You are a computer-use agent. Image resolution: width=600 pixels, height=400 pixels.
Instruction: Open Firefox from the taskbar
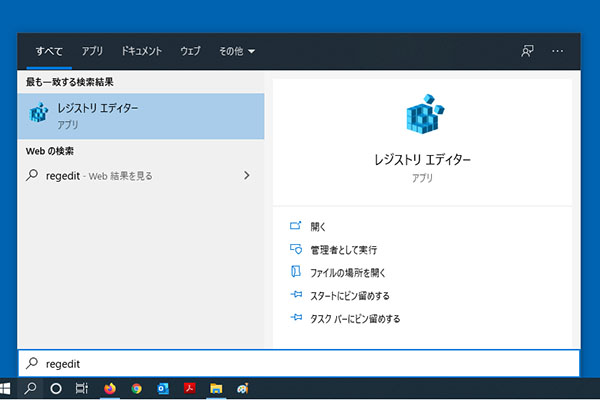(109, 388)
